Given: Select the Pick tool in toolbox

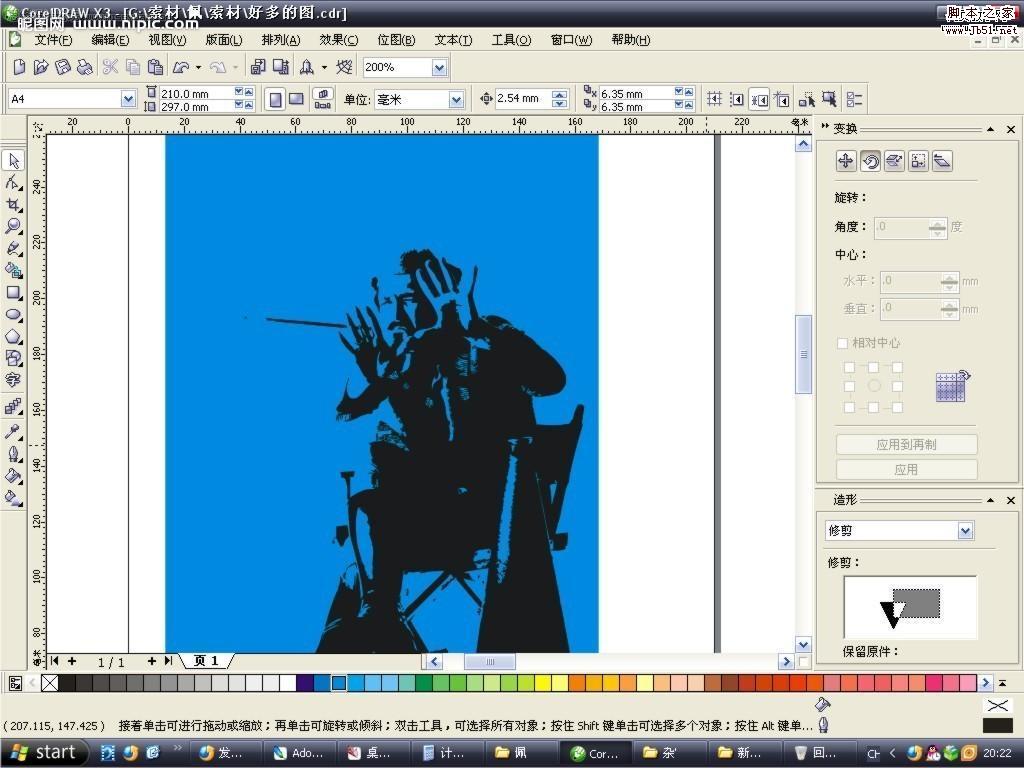Looking at the screenshot, I should click(14, 161).
